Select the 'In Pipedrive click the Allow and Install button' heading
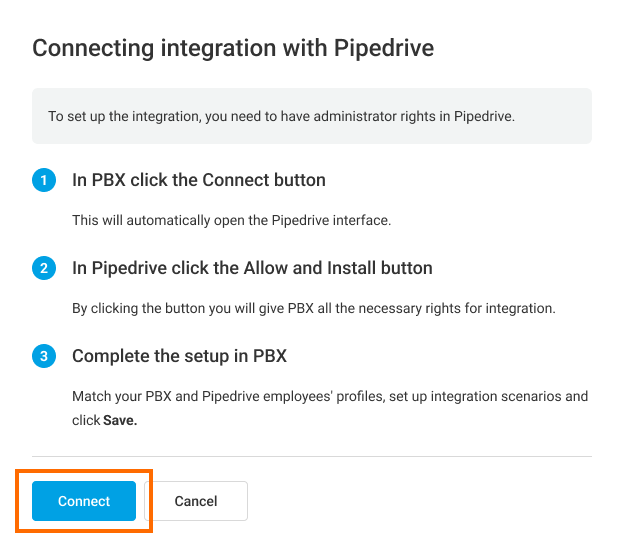The width and height of the screenshot is (624, 553). pyautogui.click(x=252, y=269)
